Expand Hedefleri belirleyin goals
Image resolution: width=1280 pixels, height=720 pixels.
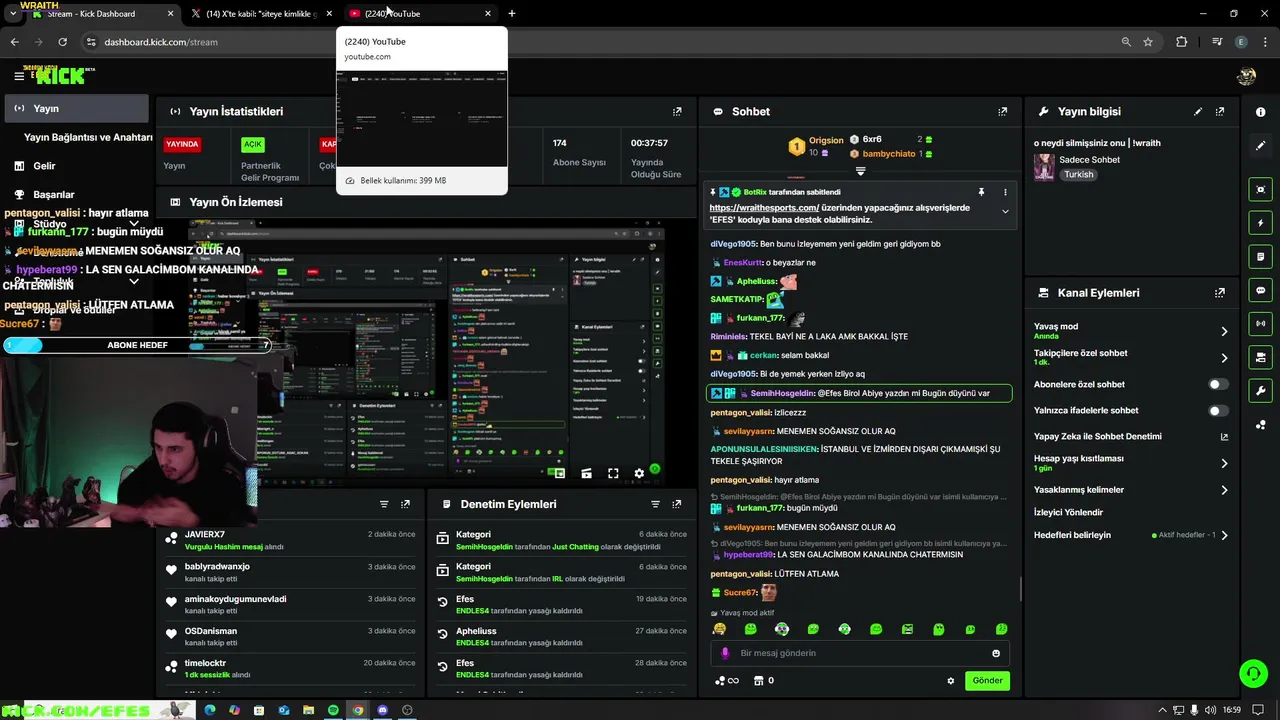point(1224,535)
